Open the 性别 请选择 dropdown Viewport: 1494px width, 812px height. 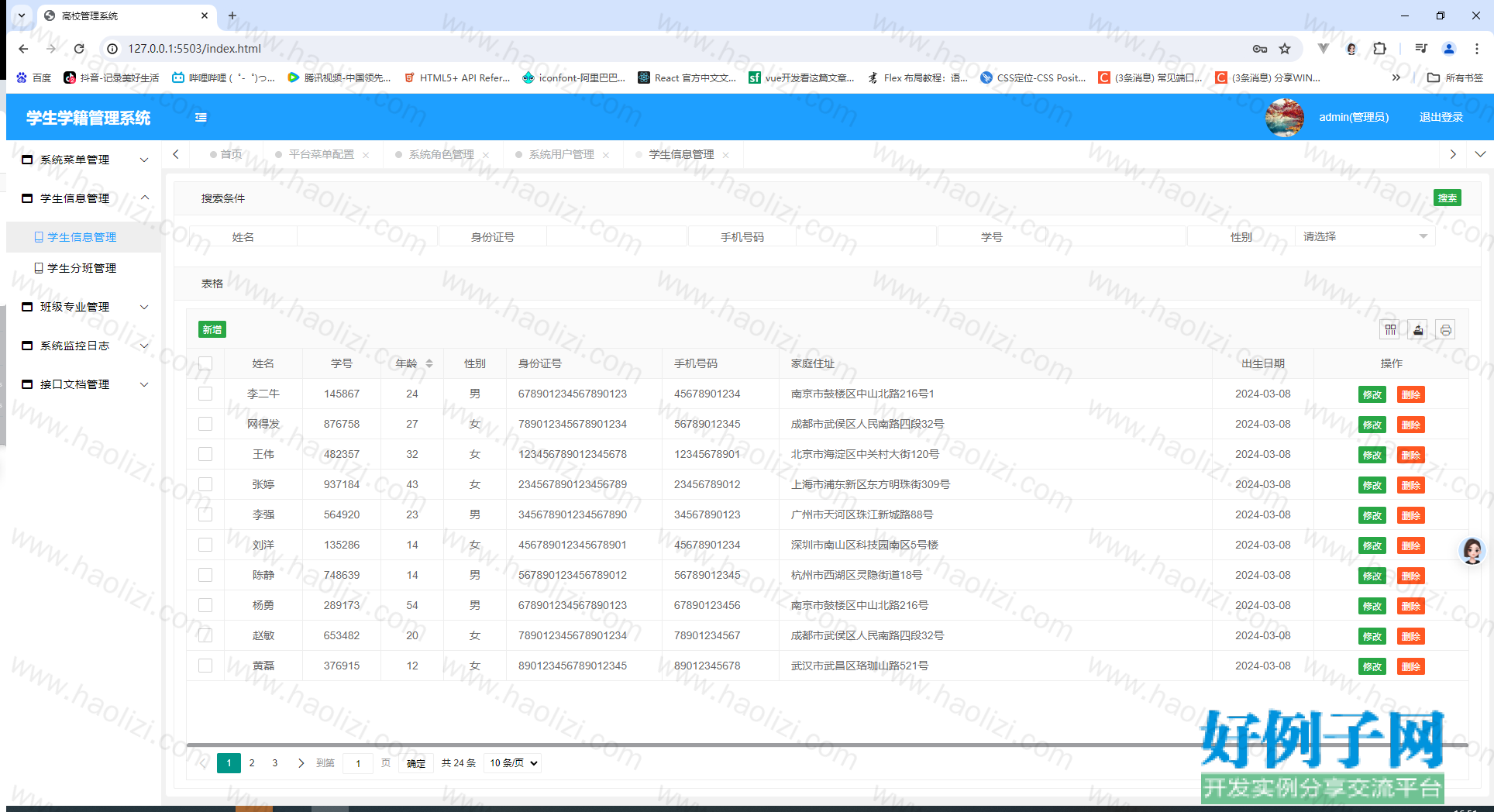point(1365,236)
